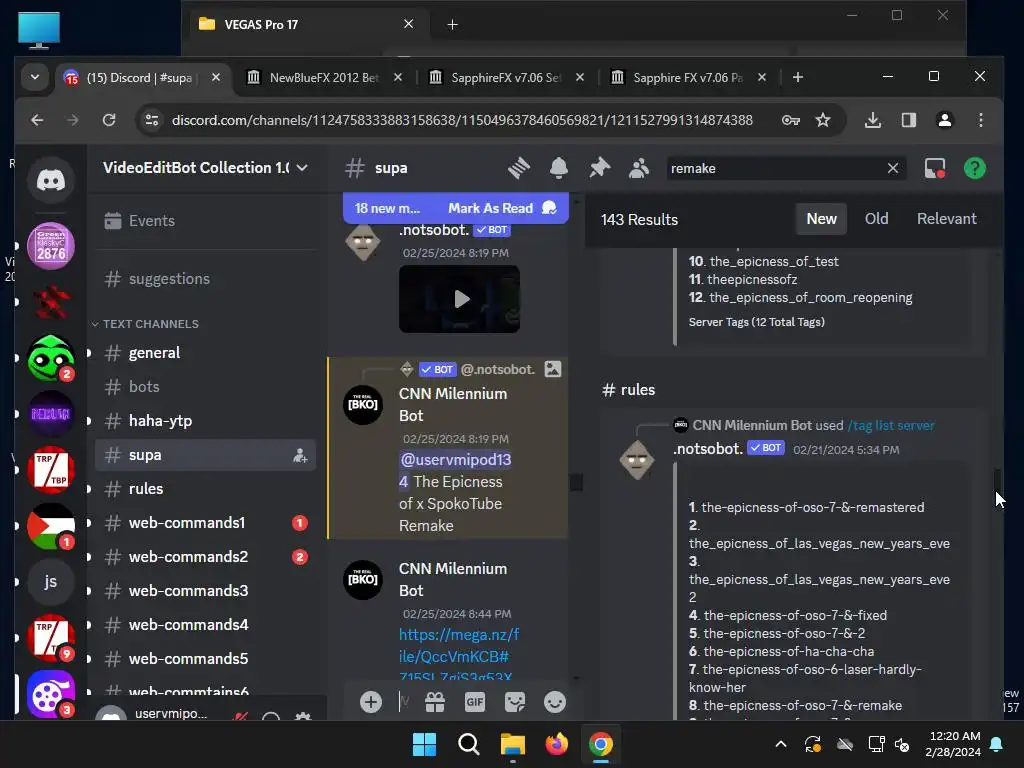Image resolution: width=1024 pixels, height=768 pixels.
Task: Sort search results by Old
Action: (876, 219)
